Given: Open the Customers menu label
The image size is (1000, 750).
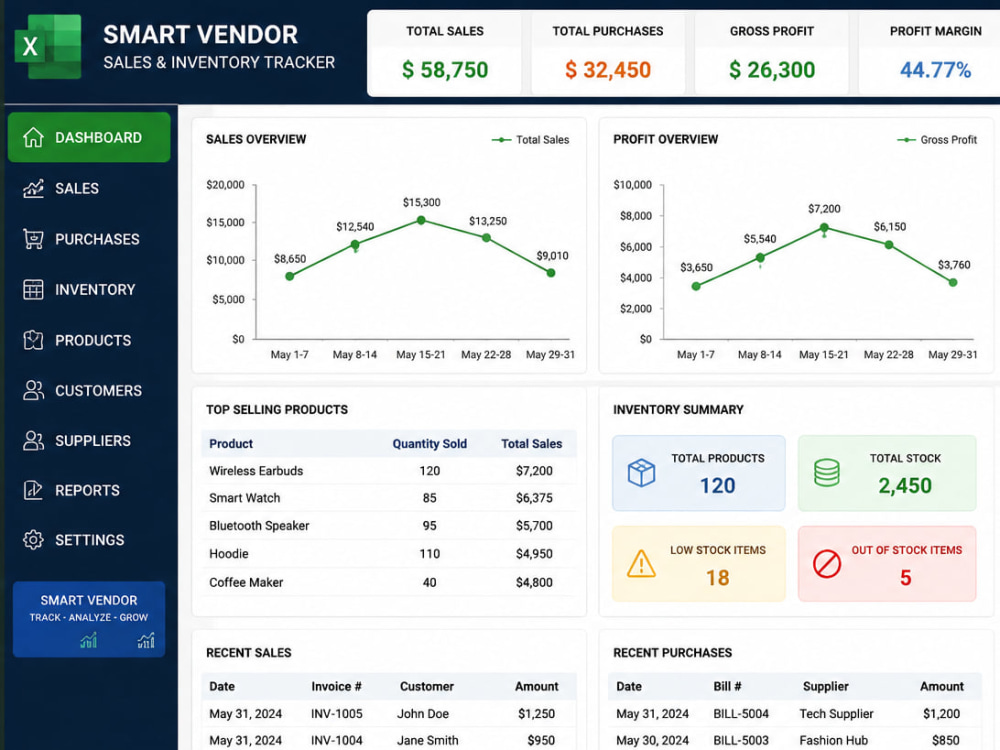Looking at the screenshot, I should click(x=98, y=390).
